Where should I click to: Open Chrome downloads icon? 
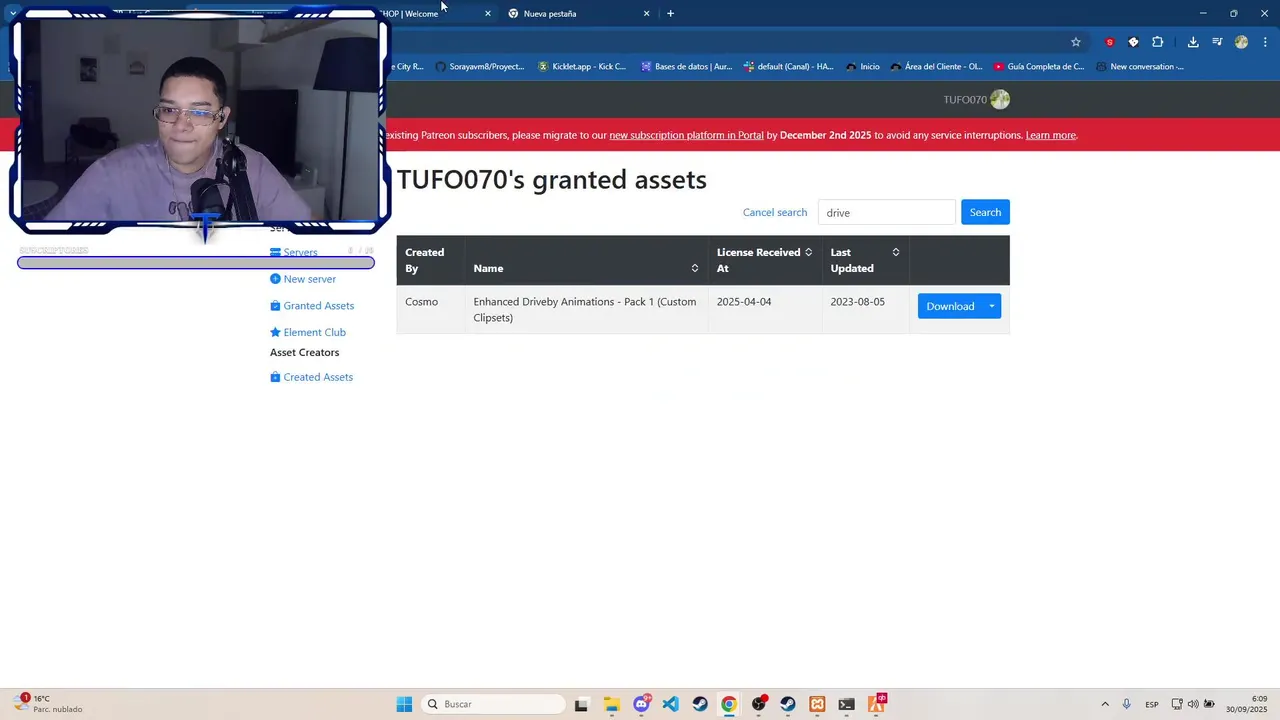pos(1193,42)
